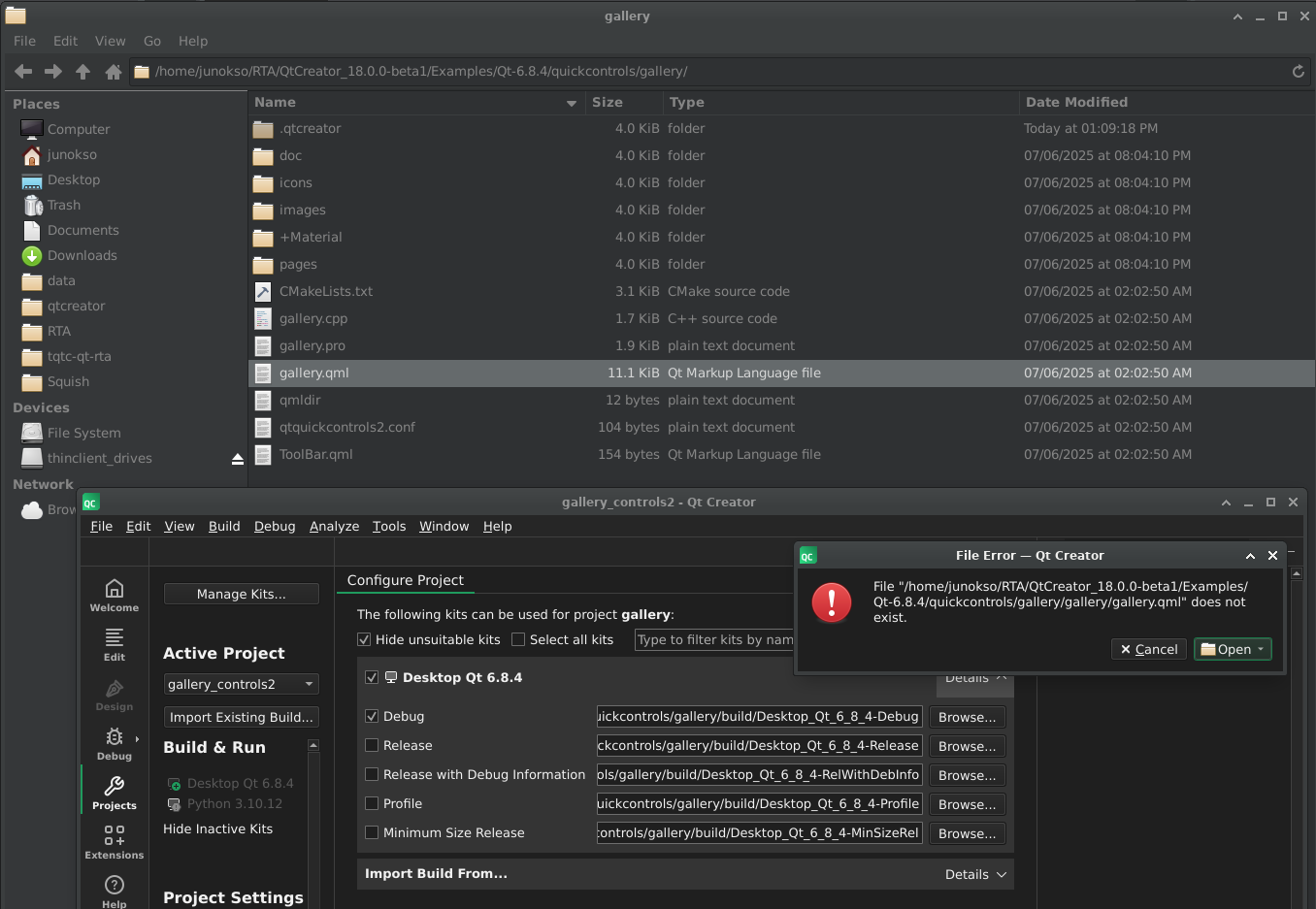Uncheck the Desktop Qt 6.8.4 kit
Screen dimensions: 1316x909
[372, 677]
